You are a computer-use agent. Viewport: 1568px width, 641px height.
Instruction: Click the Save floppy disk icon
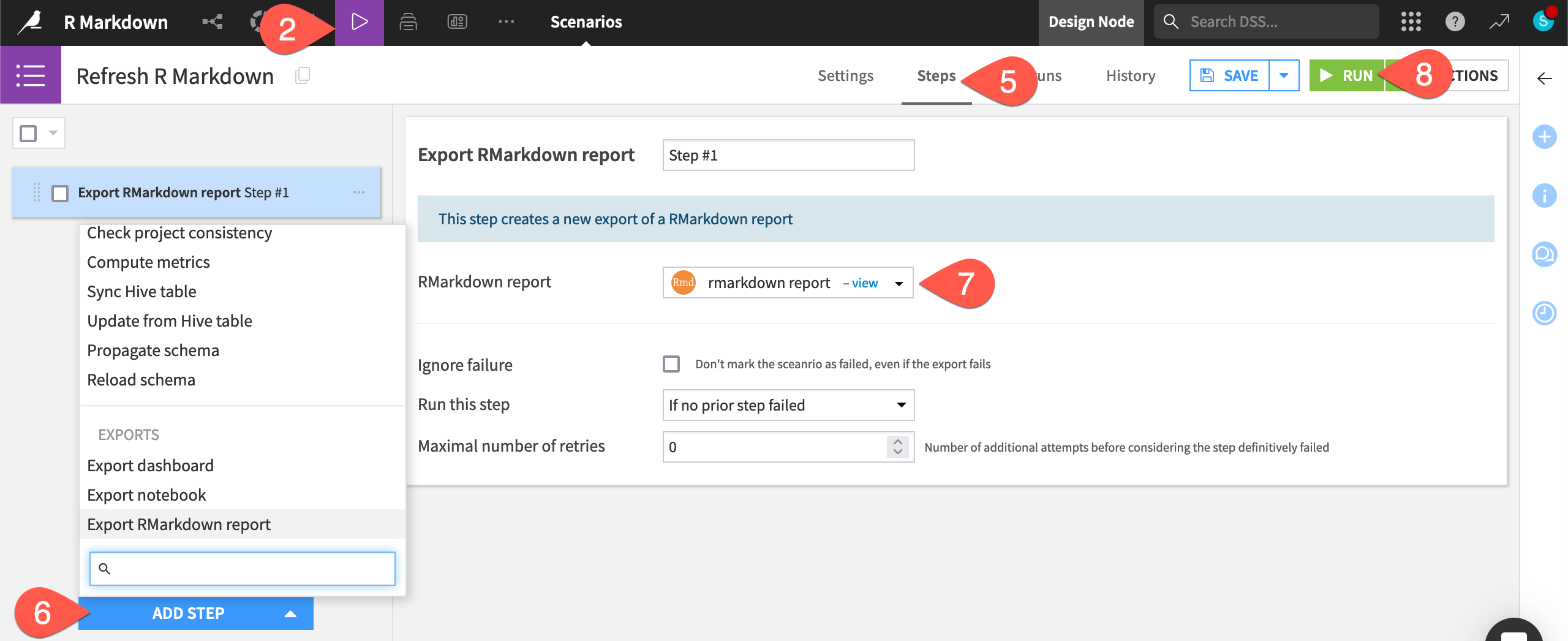coord(1207,75)
